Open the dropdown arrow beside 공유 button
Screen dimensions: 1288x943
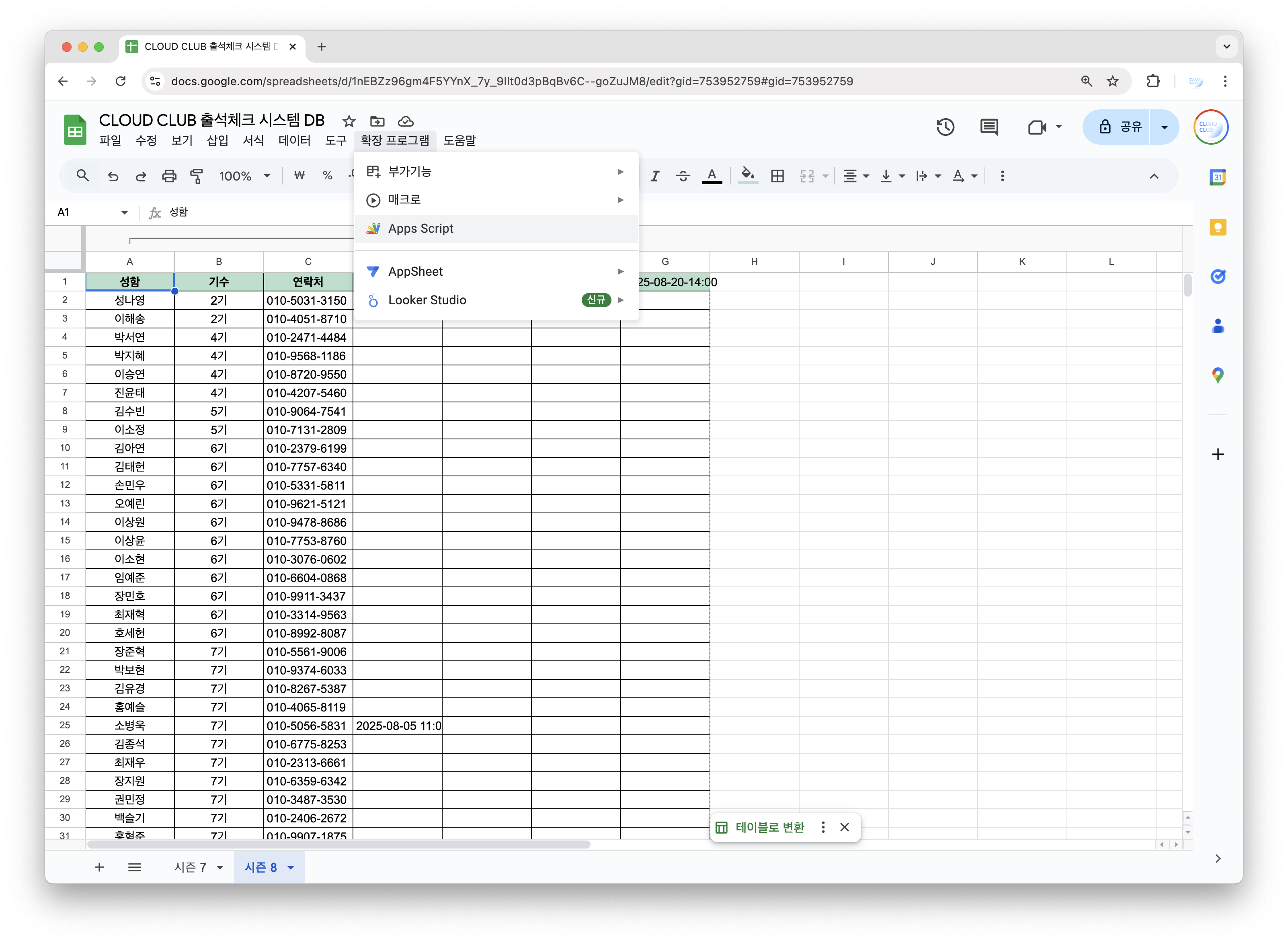(1164, 127)
